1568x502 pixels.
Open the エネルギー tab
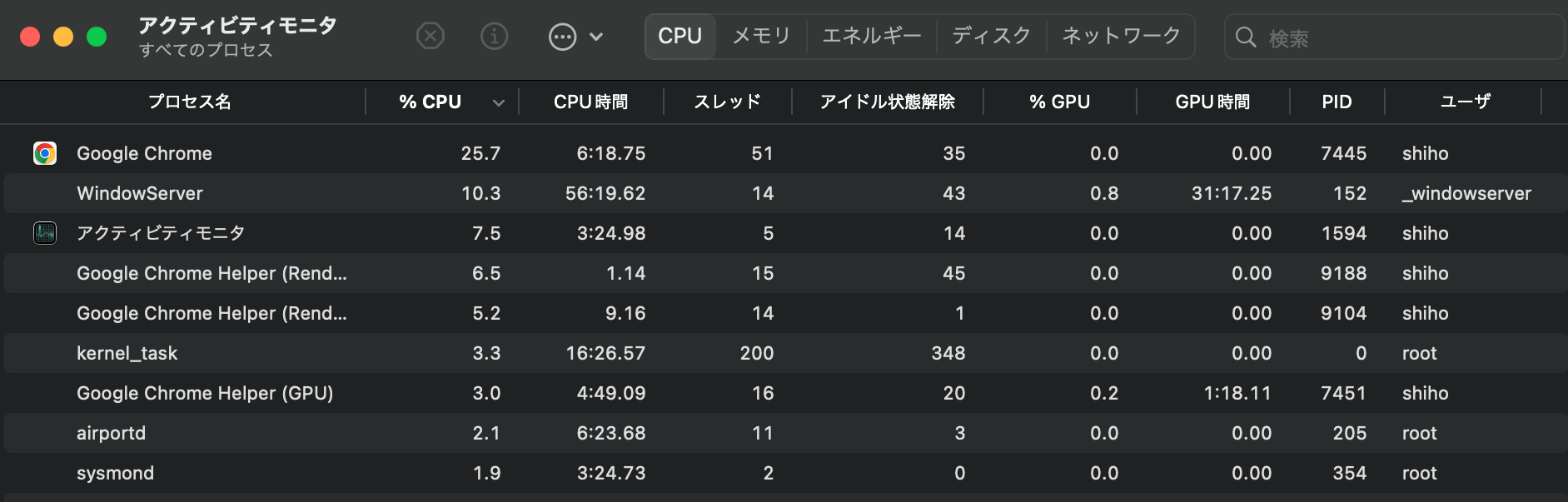pos(871,36)
